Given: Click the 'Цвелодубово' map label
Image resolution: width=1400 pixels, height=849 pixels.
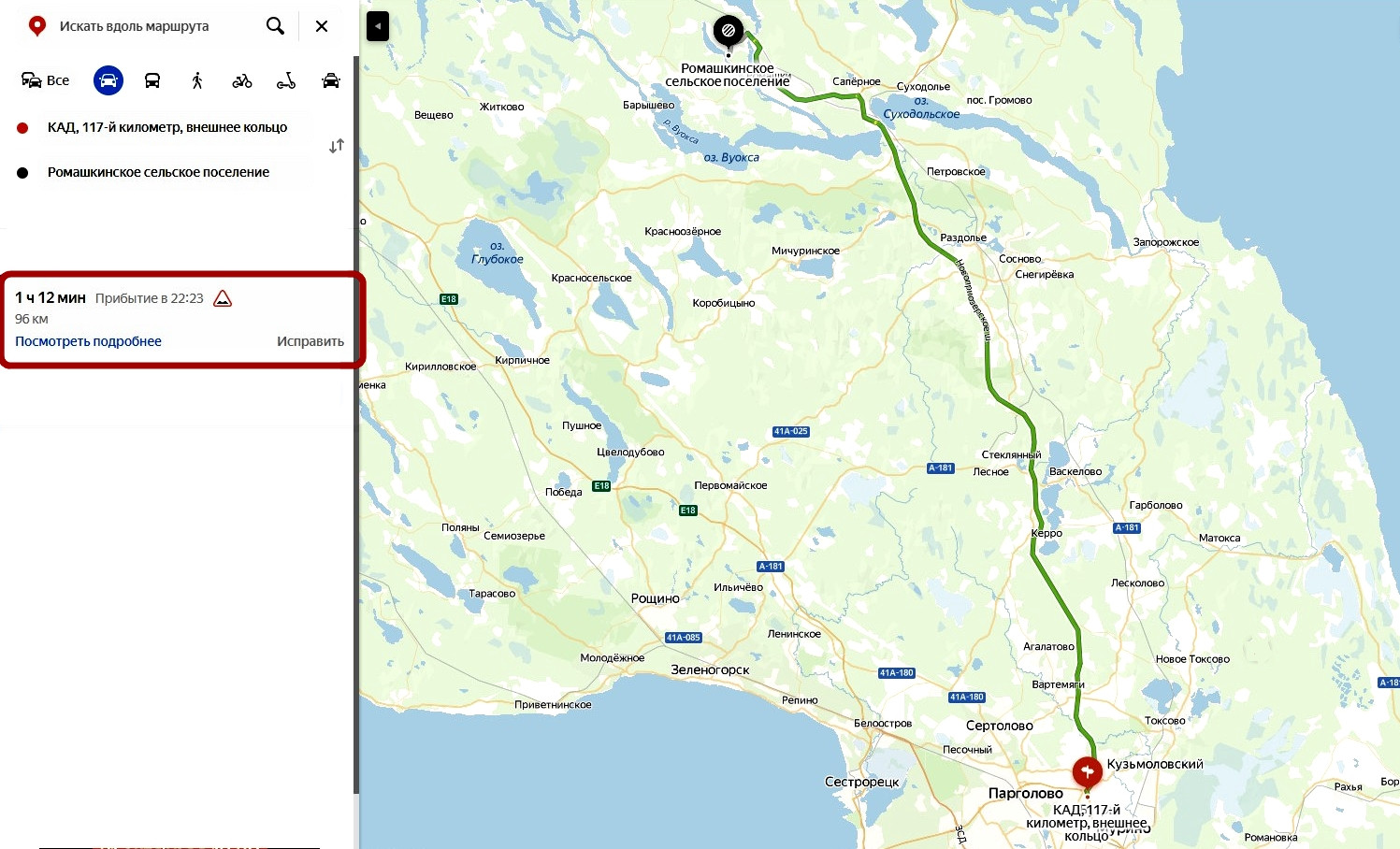Looking at the screenshot, I should pyautogui.click(x=630, y=452).
